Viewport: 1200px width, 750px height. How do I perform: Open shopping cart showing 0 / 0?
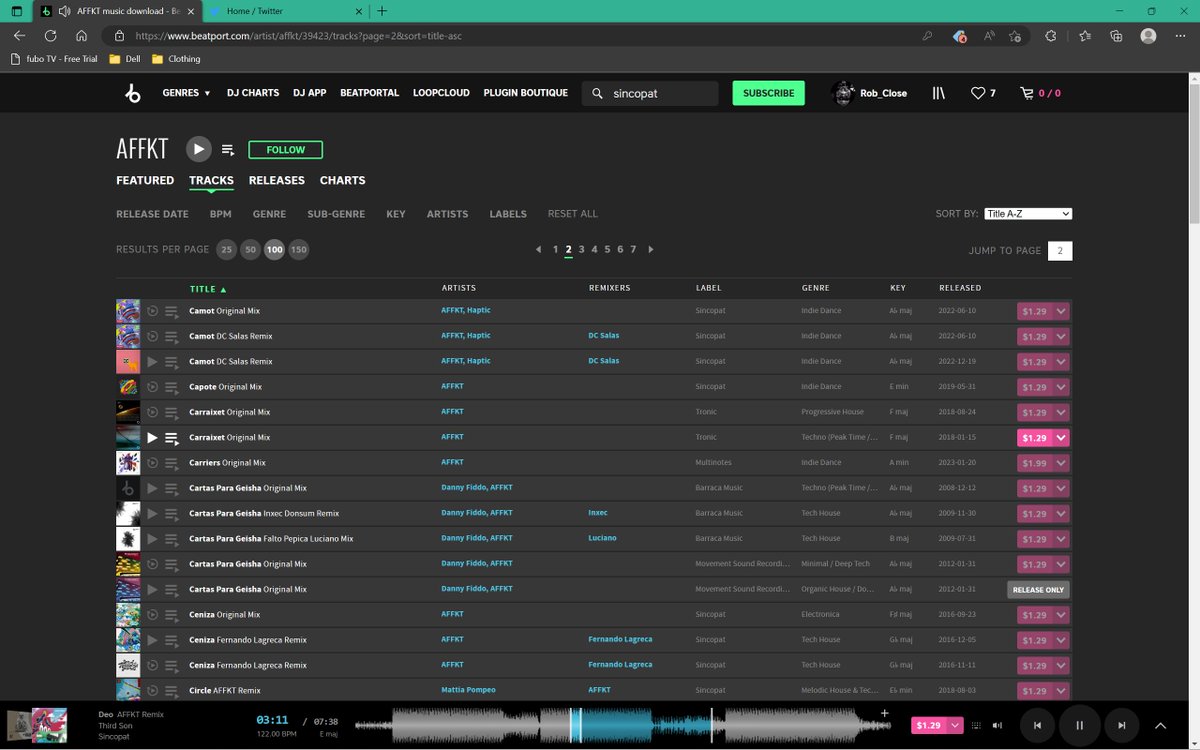(x=1040, y=93)
